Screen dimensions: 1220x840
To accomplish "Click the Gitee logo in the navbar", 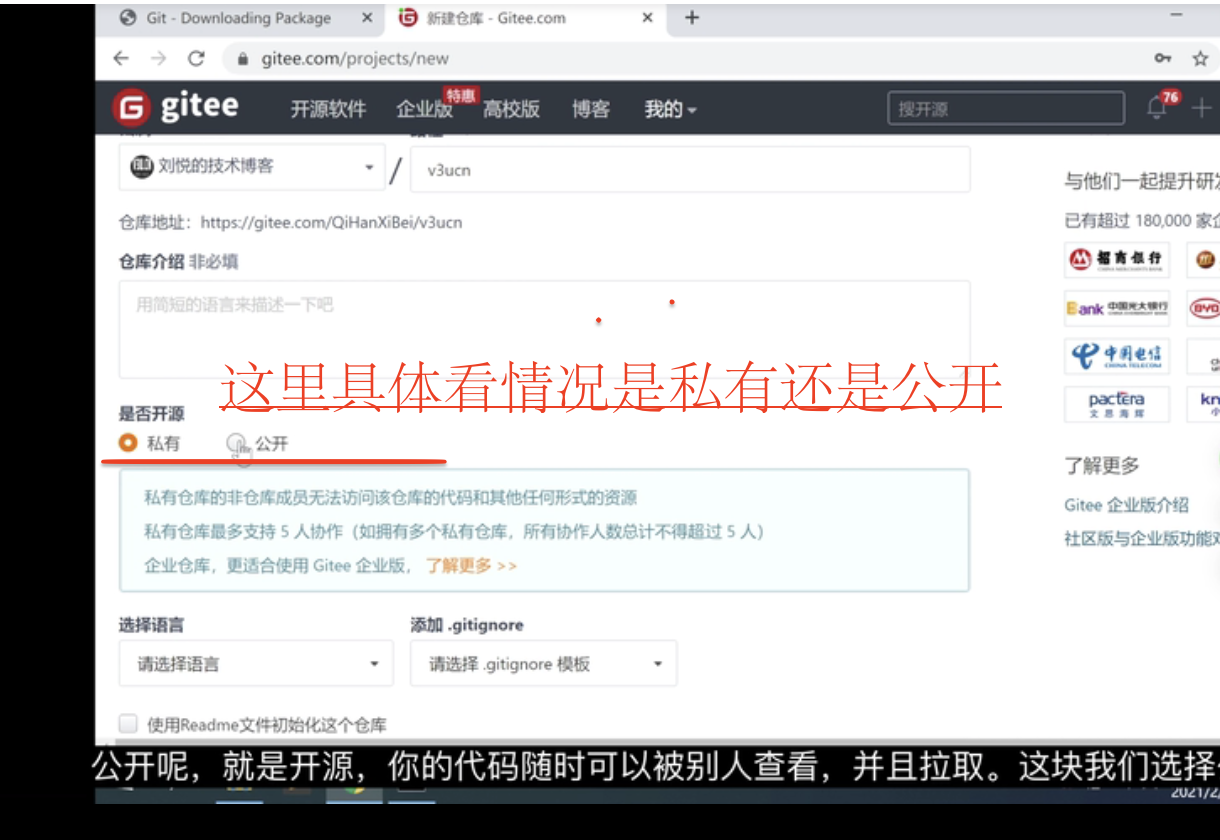I will [176, 107].
